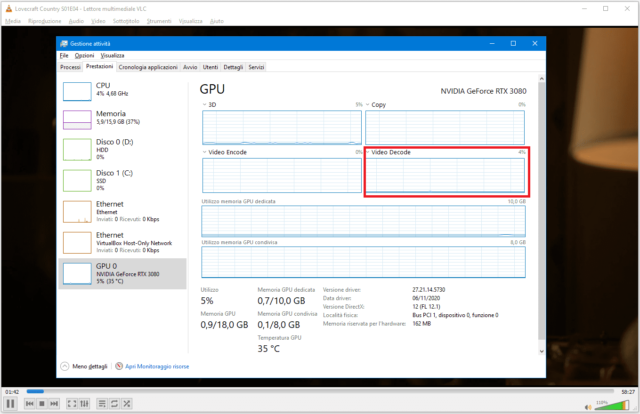The image size is (640, 414).
Task: Click the Task Manager title bar icon
Action: point(64,44)
